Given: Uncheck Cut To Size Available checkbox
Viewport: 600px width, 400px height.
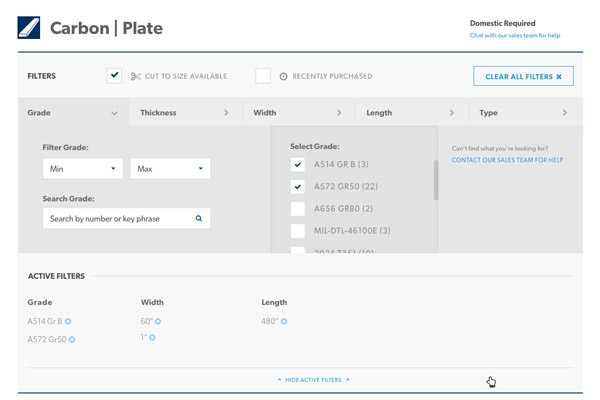Looking at the screenshot, I should (114, 75).
